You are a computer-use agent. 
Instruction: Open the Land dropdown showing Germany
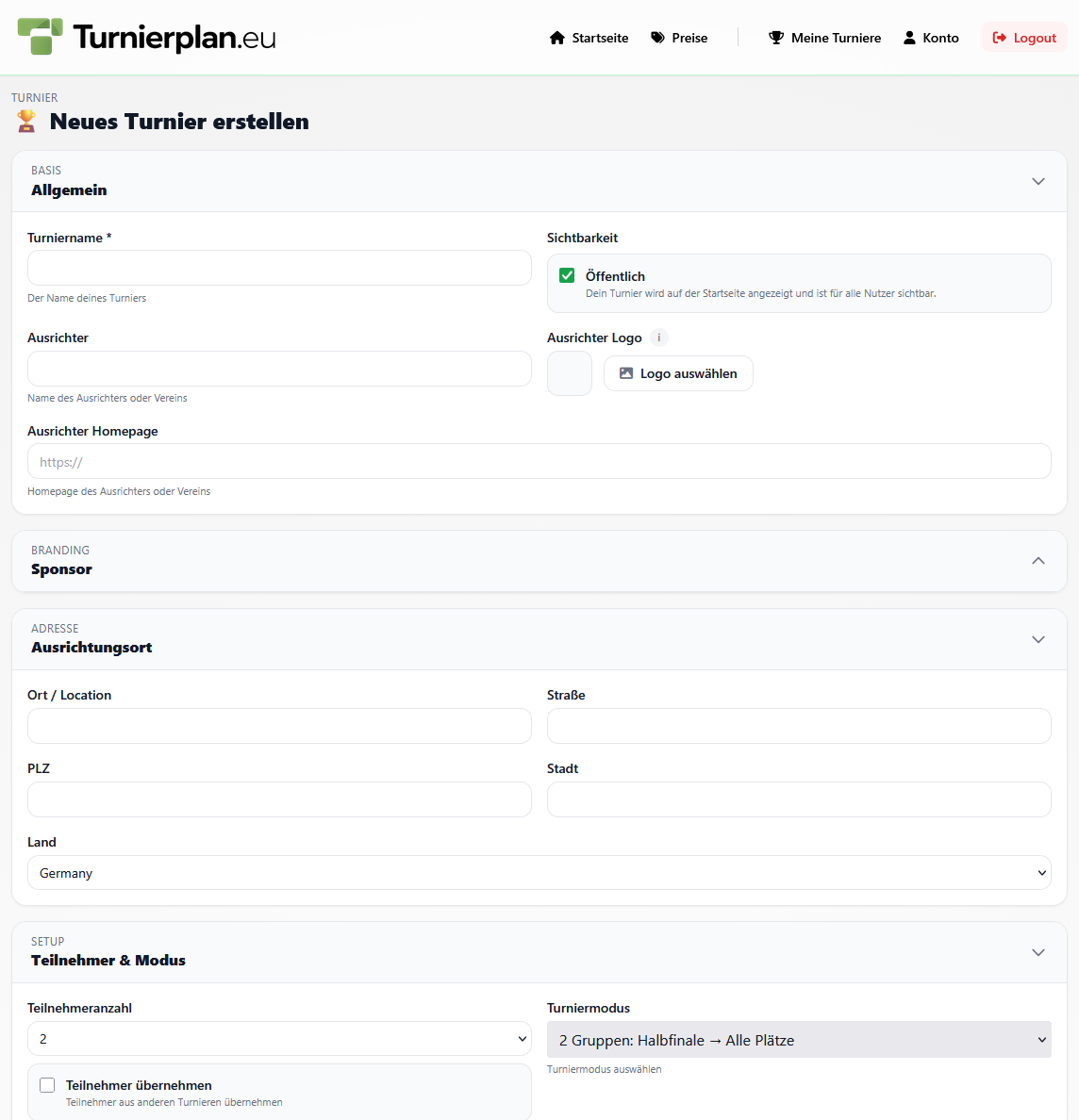(x=539, y=873)
